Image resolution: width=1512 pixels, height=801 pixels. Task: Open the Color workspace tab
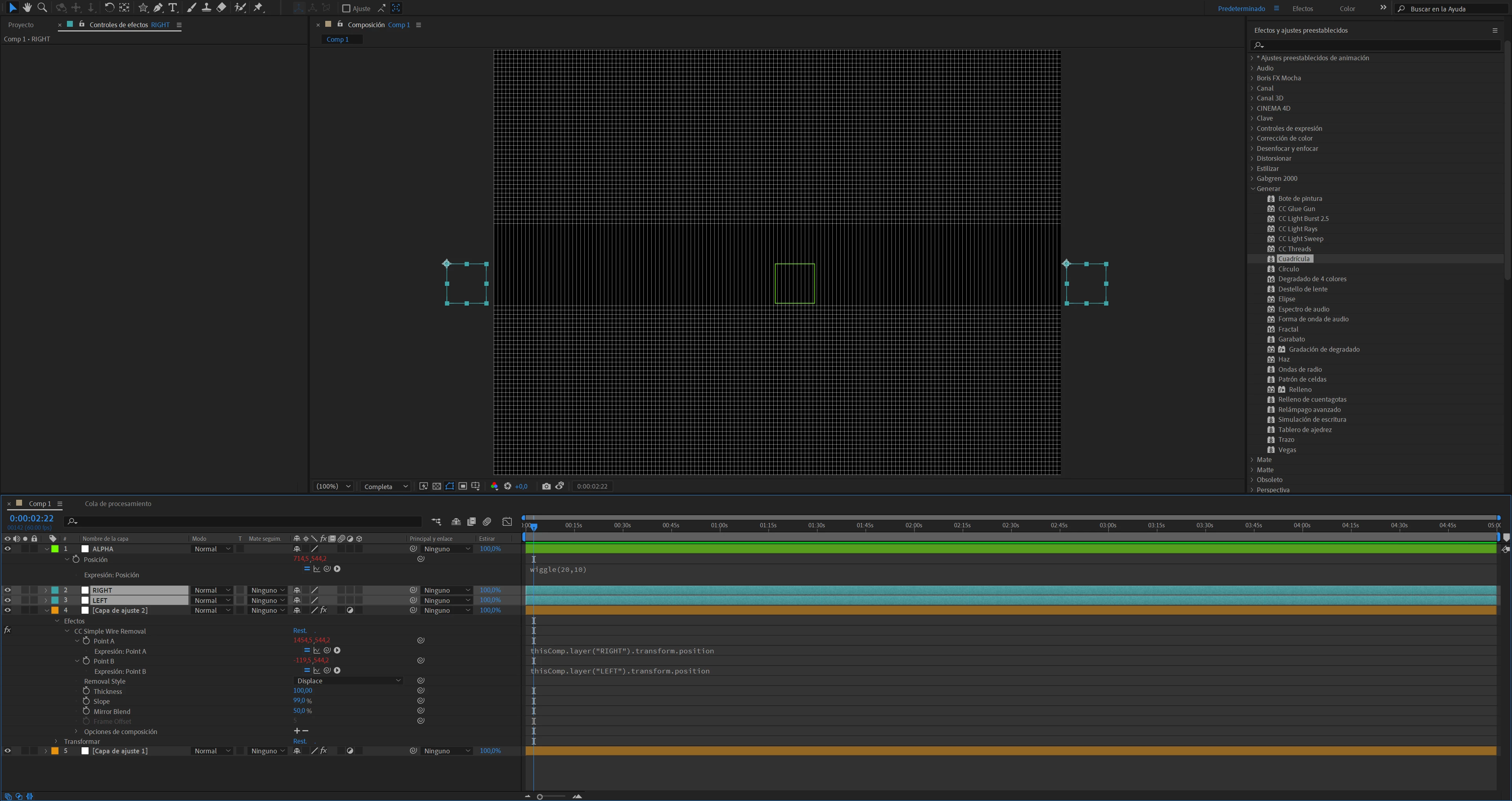click(x=1347, y=8)
